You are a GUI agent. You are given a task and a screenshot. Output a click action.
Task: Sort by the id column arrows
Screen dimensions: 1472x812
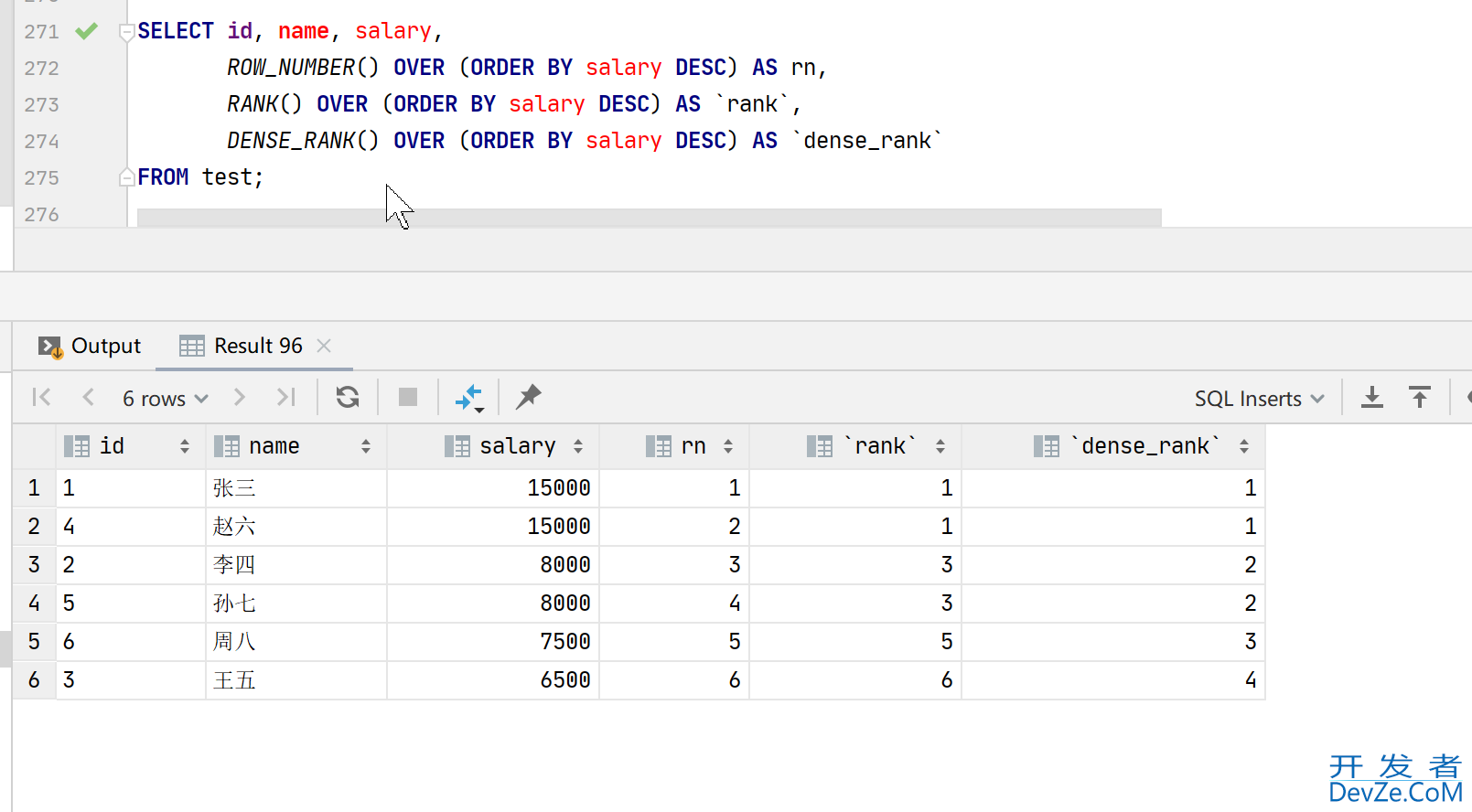click(x=185, y=446)
